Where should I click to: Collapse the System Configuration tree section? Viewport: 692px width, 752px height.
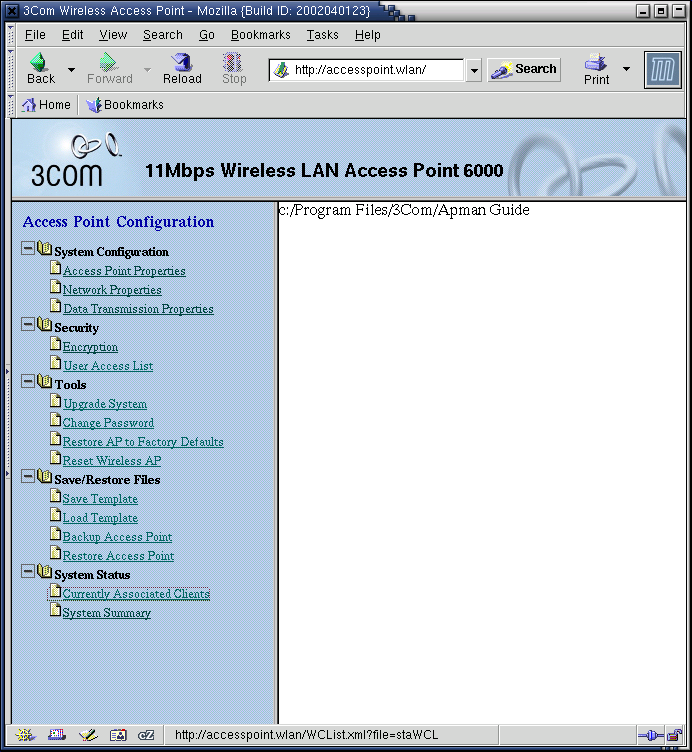28,248
